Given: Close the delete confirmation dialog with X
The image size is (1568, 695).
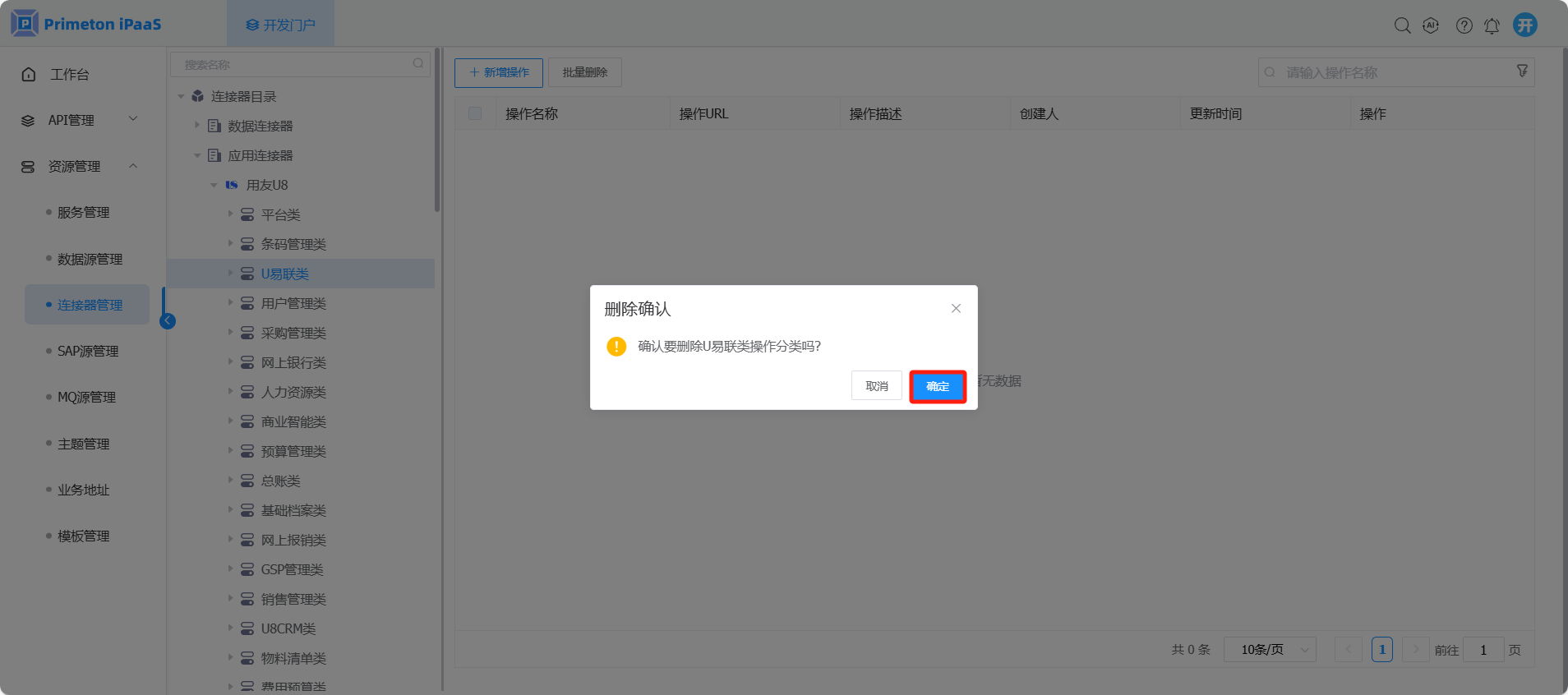Looking at the screenshot, I should pos(956,308).
